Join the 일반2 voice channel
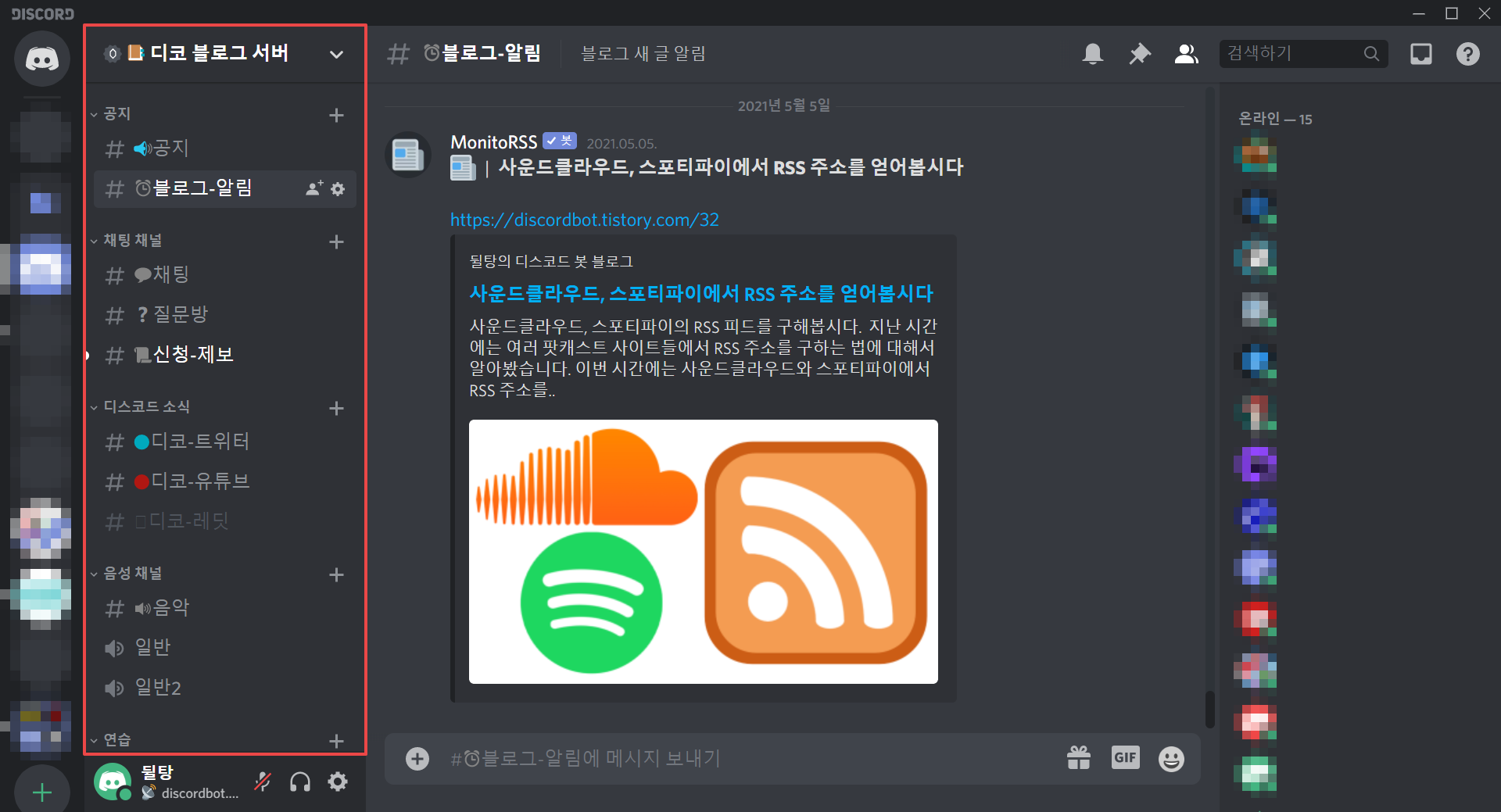This screenshot has height=812, width=1501. point(225,688)
